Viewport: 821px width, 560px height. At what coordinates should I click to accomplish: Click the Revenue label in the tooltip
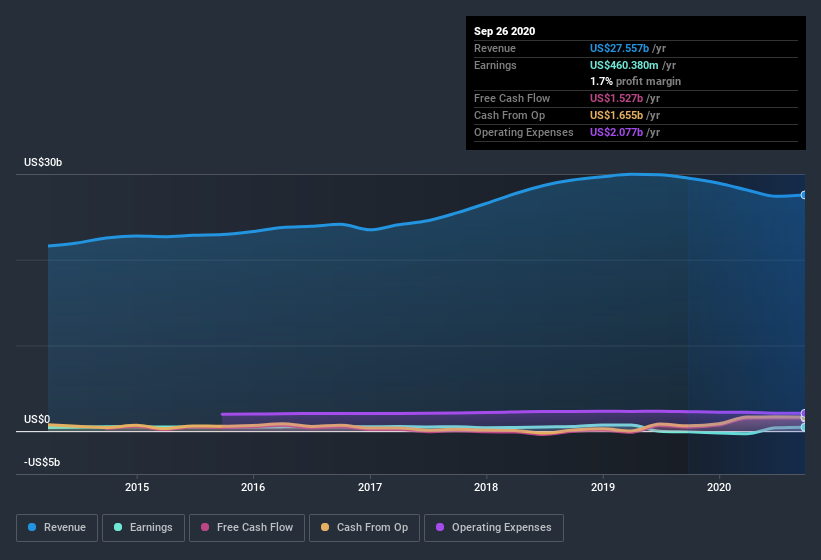495,48
